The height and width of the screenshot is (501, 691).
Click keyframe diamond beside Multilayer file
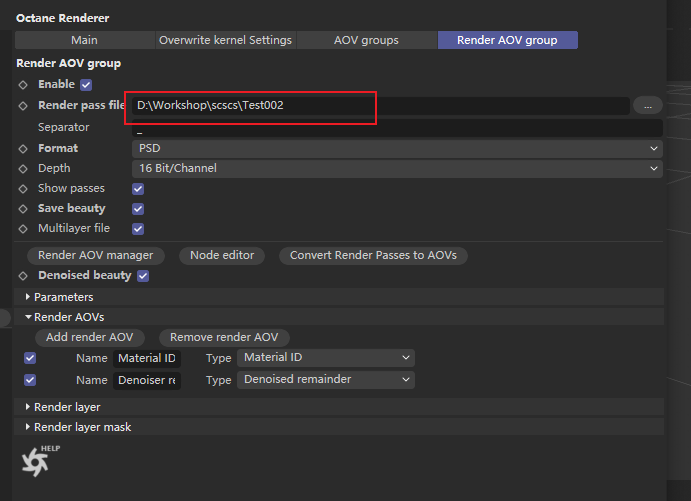pyautogui.click(x=23, y=229)
